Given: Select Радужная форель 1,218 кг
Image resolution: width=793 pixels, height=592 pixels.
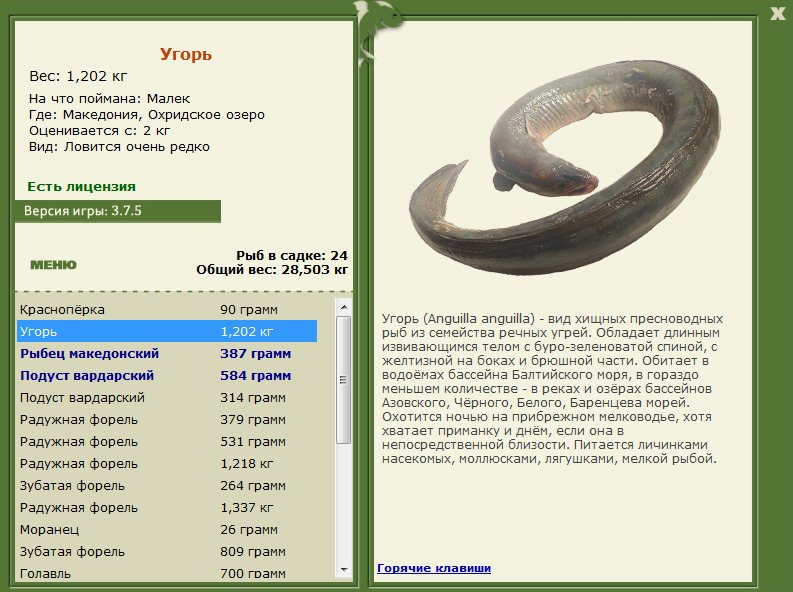Looking at the screenshot, I should (167, 464).
